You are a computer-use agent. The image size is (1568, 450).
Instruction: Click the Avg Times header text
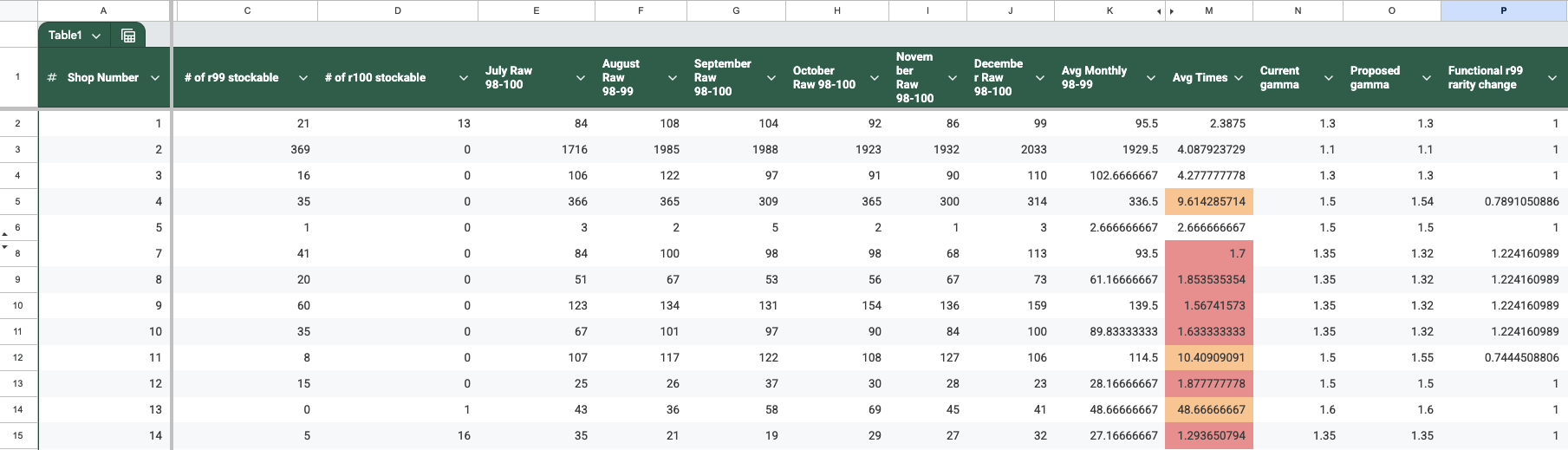(1200, 78)
